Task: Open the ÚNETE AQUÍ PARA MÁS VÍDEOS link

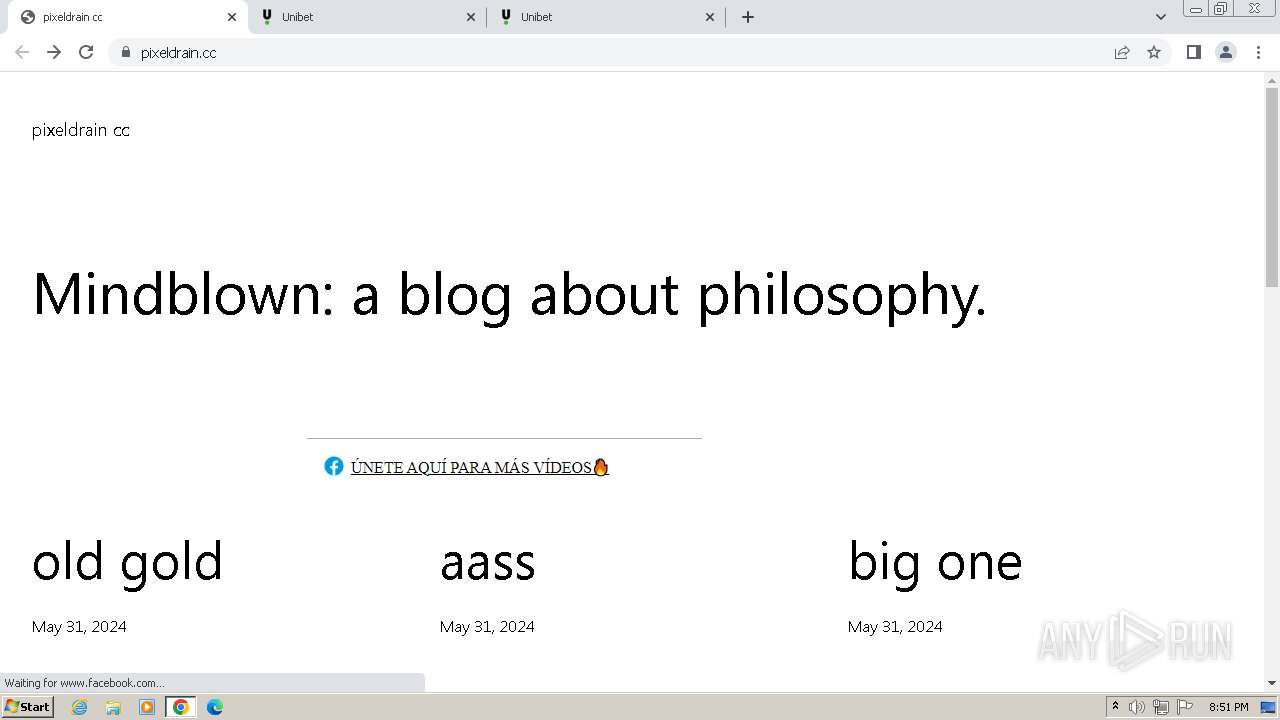Action: click(x=480, y=467)
